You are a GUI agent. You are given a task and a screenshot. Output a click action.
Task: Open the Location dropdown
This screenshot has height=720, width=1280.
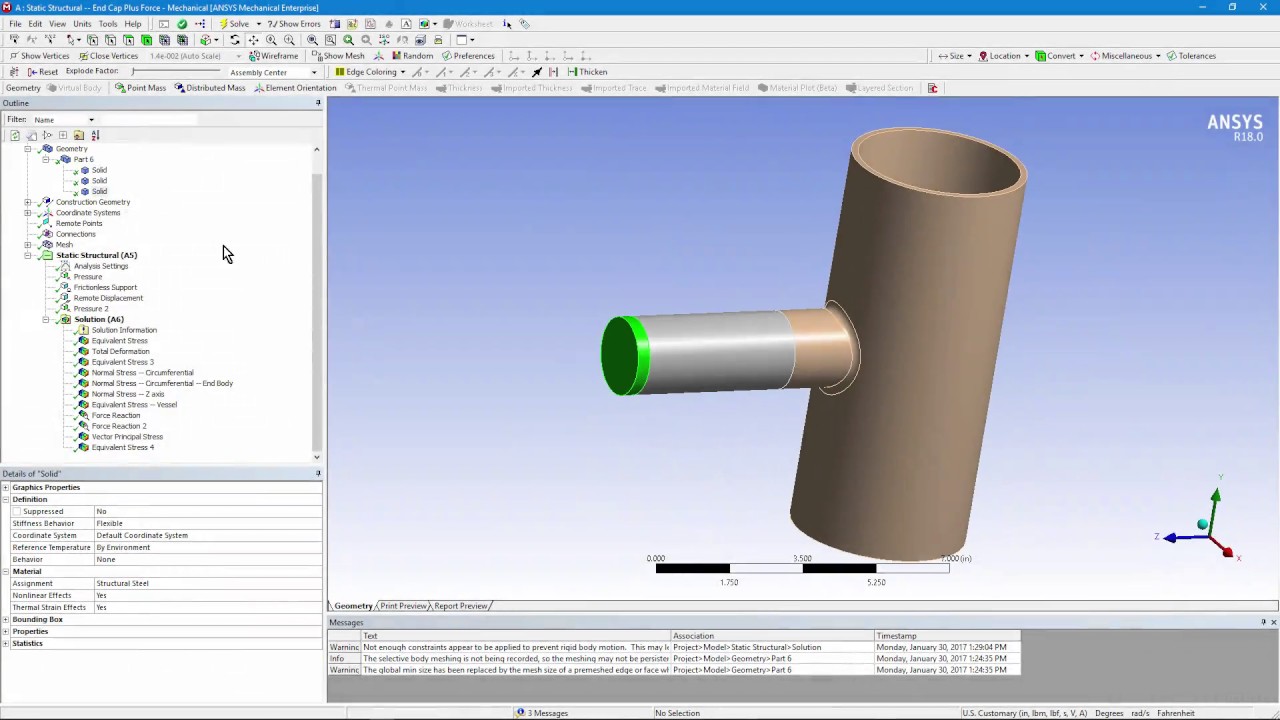click(1004, 56)
